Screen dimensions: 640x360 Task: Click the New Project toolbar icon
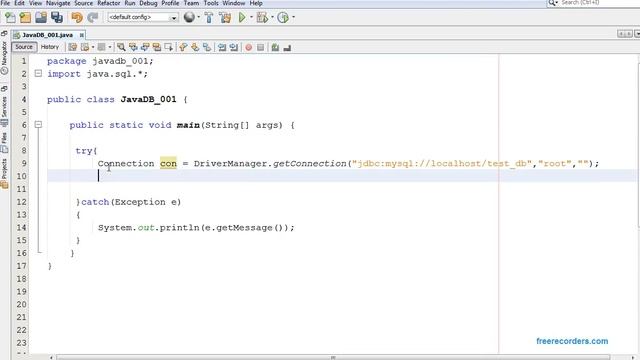[x=25, y=17]
